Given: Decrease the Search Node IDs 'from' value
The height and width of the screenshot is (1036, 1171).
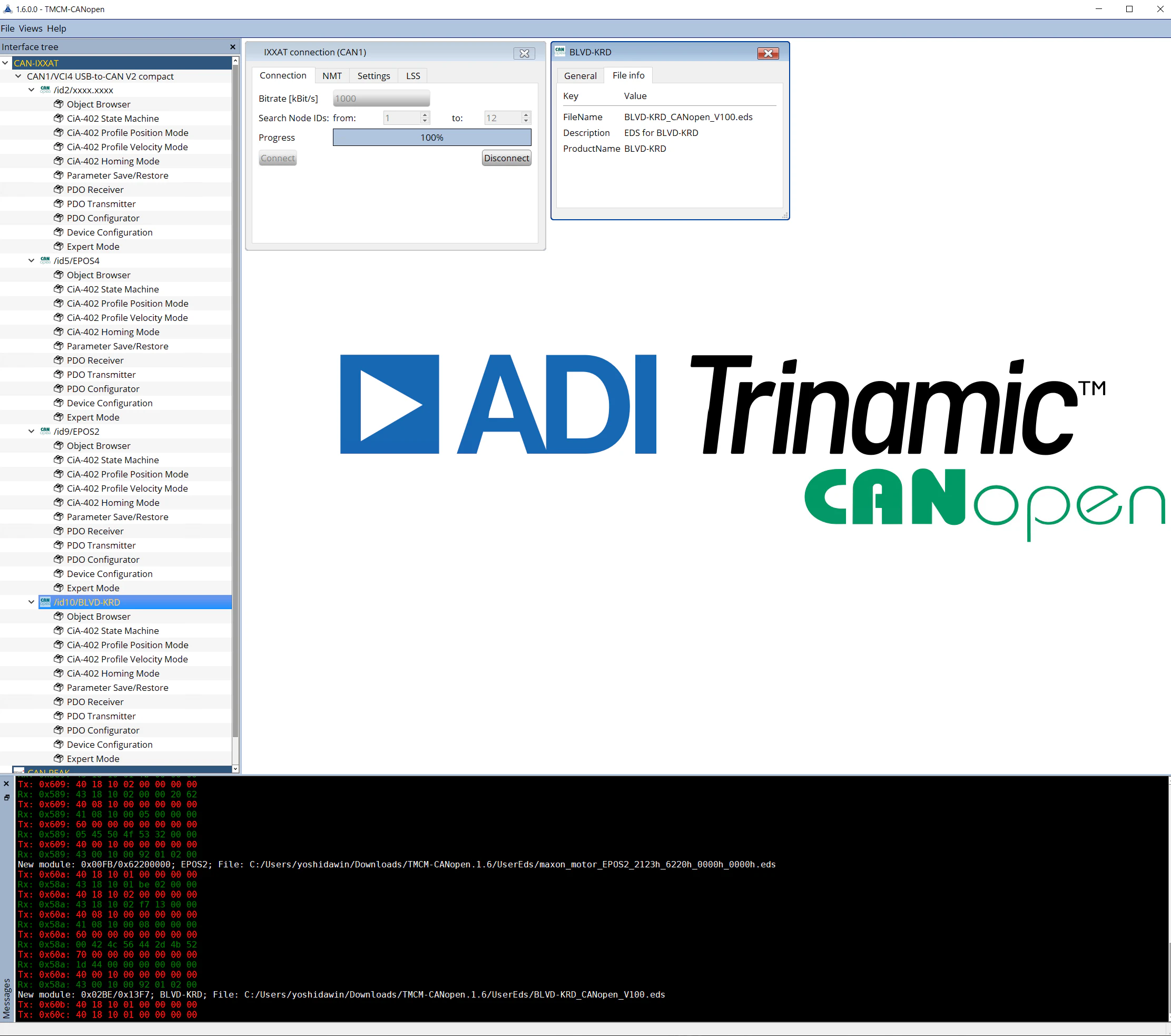Looking at the screenshot, I should coord(425,121).
